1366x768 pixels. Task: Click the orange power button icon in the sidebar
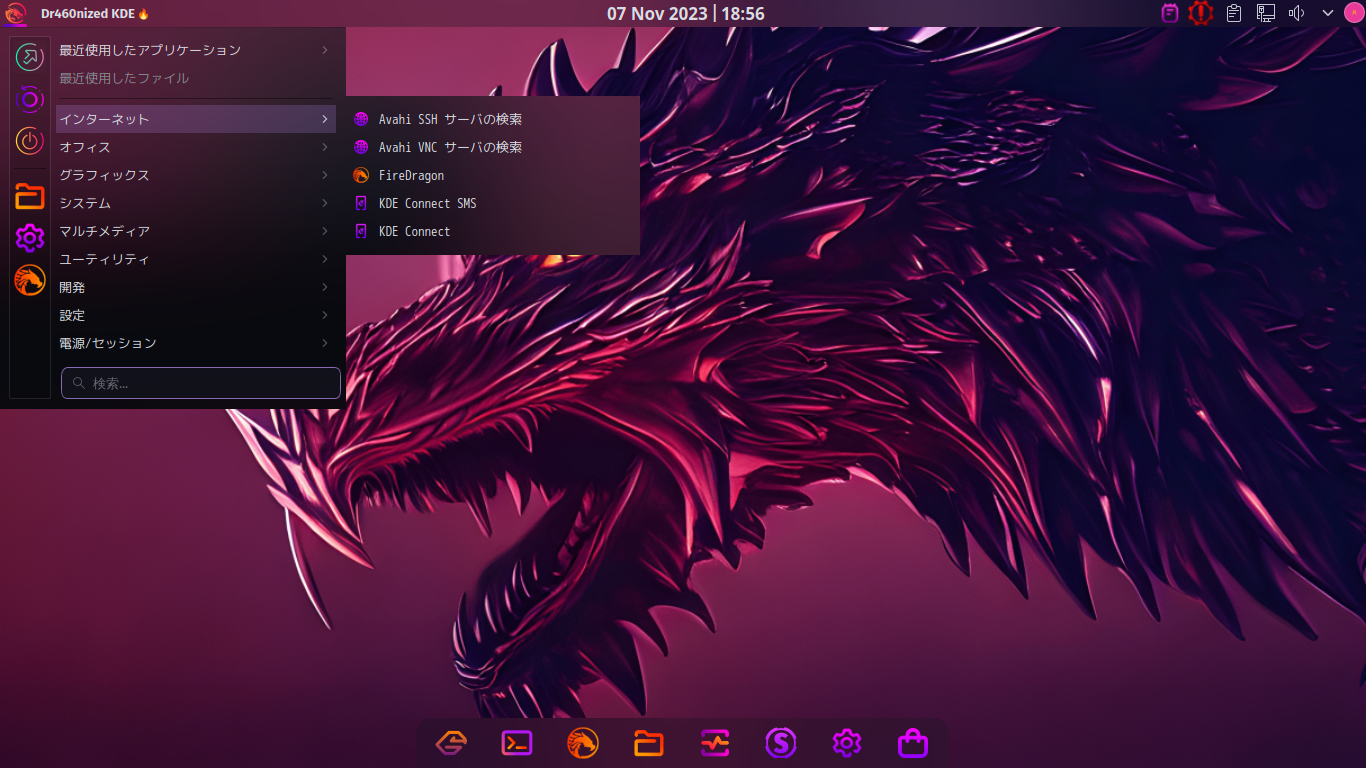[30, 141]
